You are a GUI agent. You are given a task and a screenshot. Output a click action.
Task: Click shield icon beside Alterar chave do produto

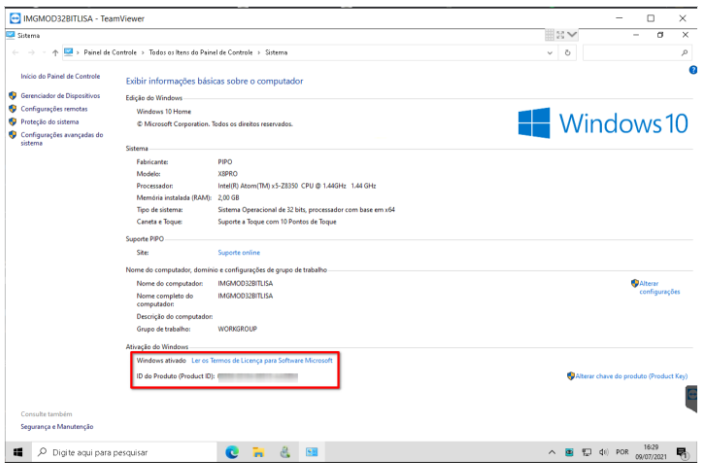pos(571,376)
